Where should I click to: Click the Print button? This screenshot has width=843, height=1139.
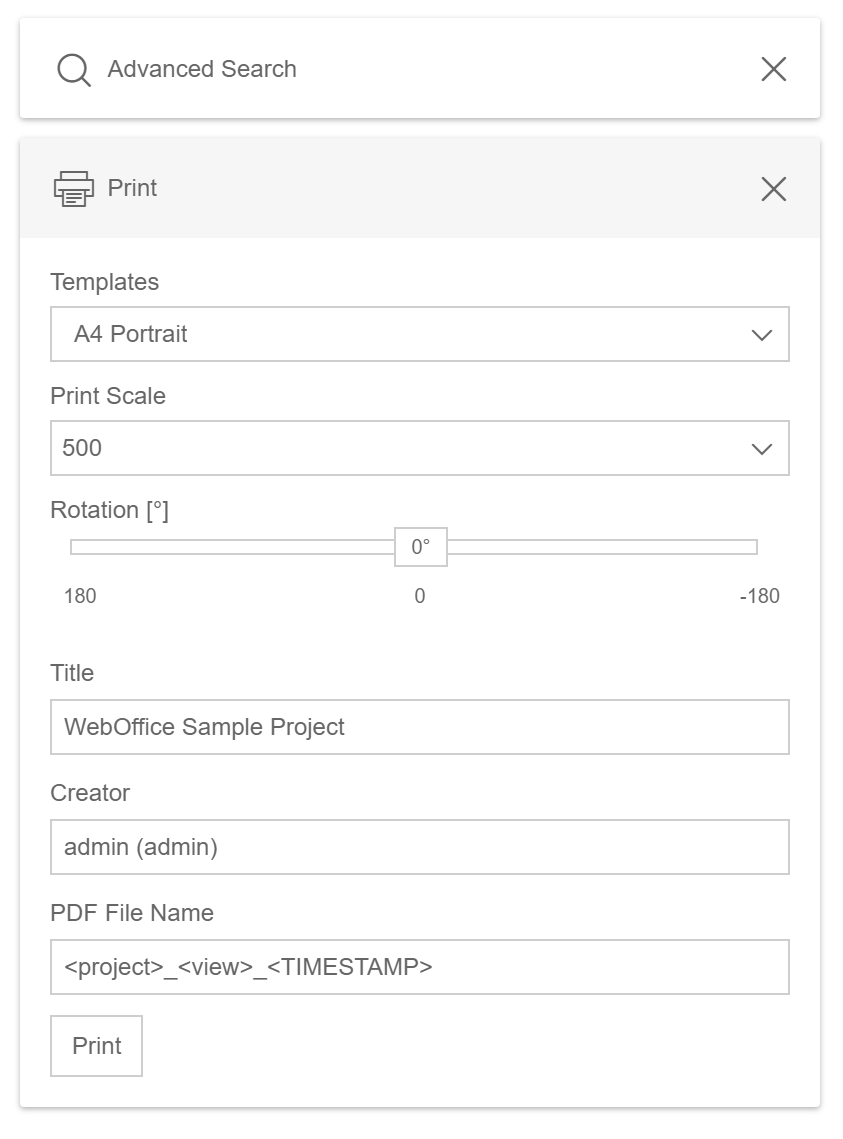coord(96,1045)
